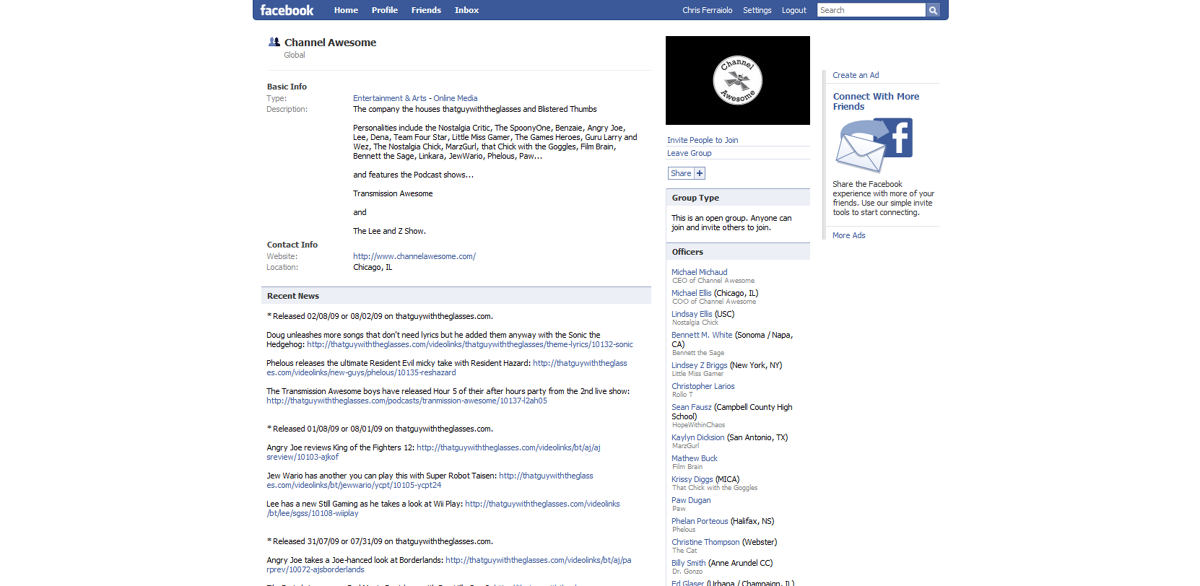This screenshot has height=586, width=1200.
Task: Focus the Search input field
Action: pyautogui.click(x=871, y=10)
